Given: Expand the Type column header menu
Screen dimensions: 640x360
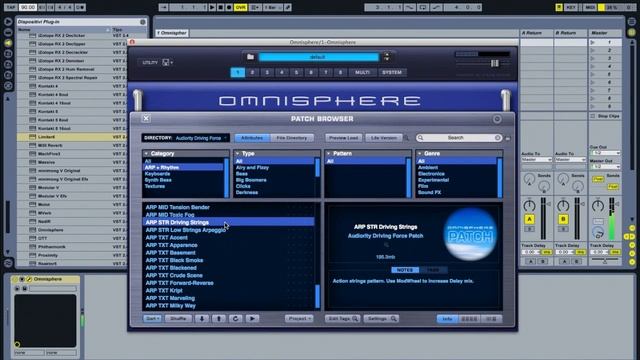Looking at the screenshot, I should 238,153.
